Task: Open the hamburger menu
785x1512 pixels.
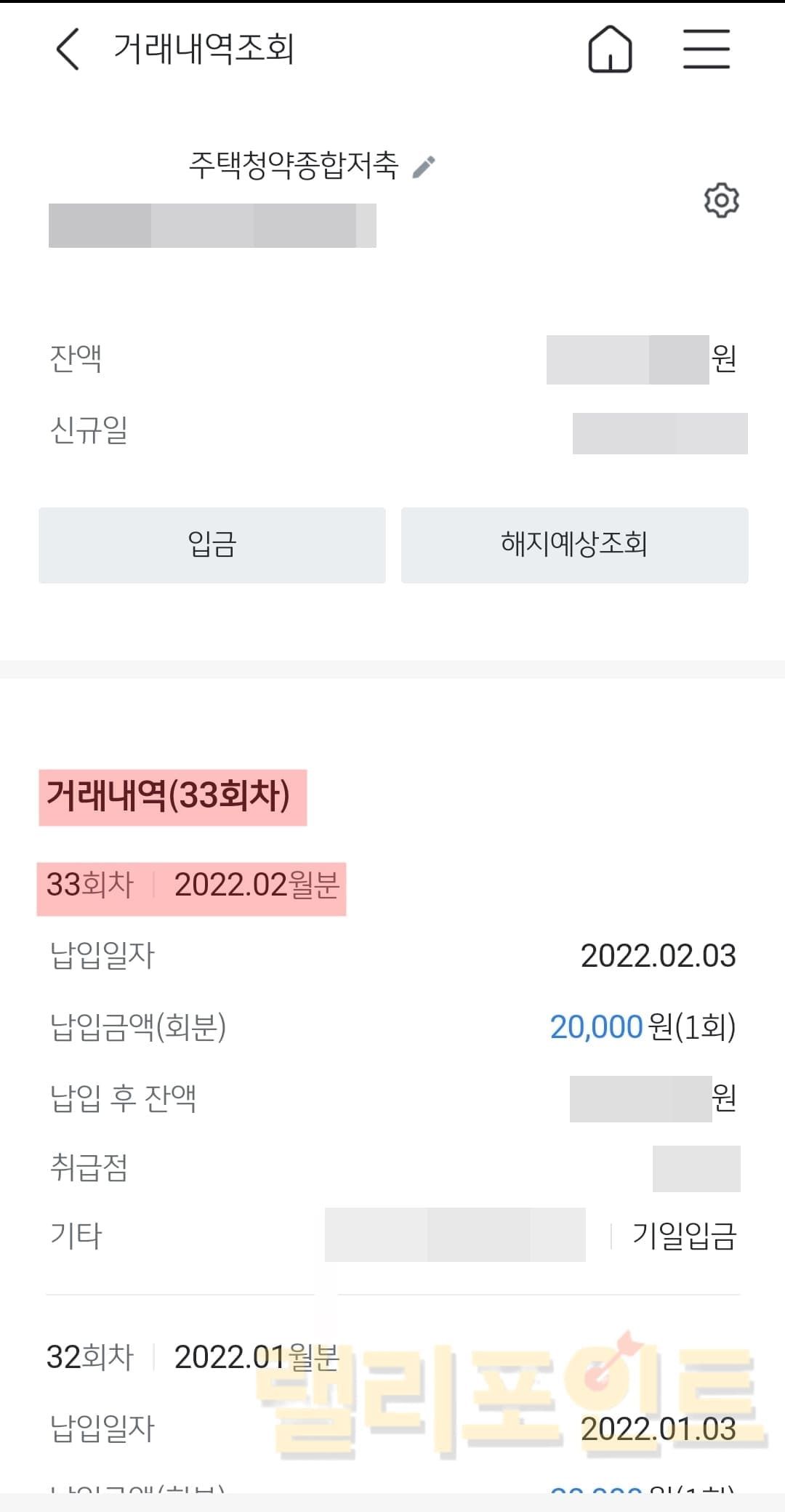Action: (706, 49)
